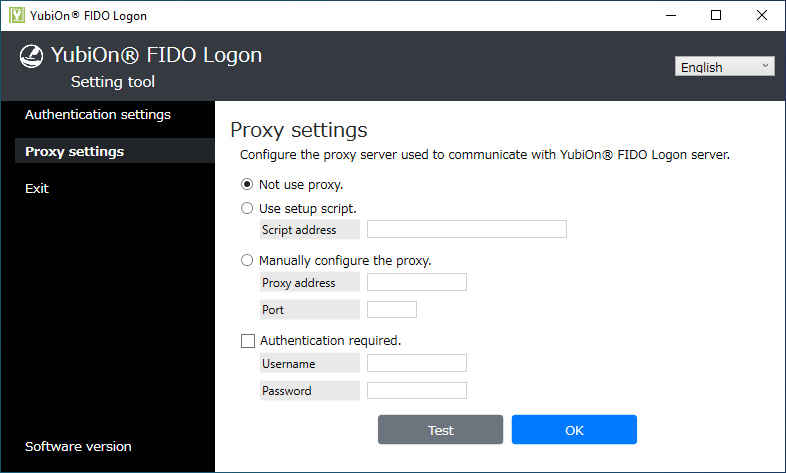
Task: Focus the Script address input field
Action: pyautogui.click(x=466, y=230)
